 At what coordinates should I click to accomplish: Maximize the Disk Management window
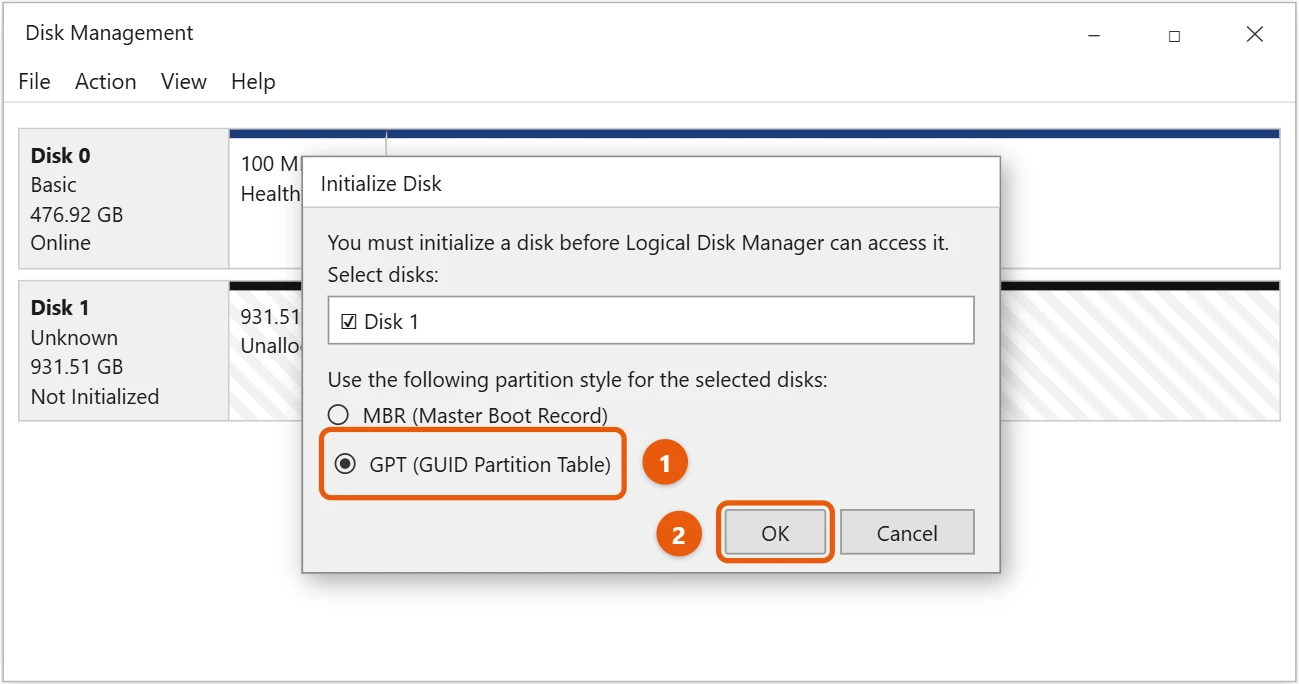[1174, 35]
